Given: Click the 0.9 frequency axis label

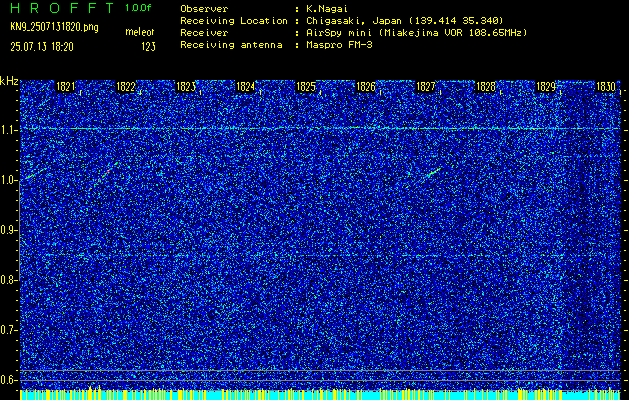Looking at the screenshot, I should pyautogui.click(x=8, y=230).
